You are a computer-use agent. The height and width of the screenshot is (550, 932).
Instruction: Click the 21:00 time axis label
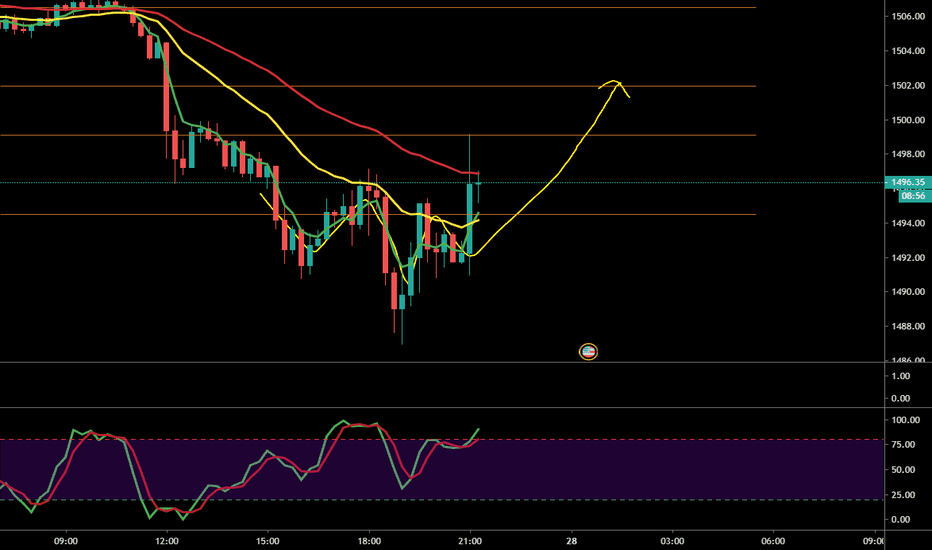coord(470,541)
